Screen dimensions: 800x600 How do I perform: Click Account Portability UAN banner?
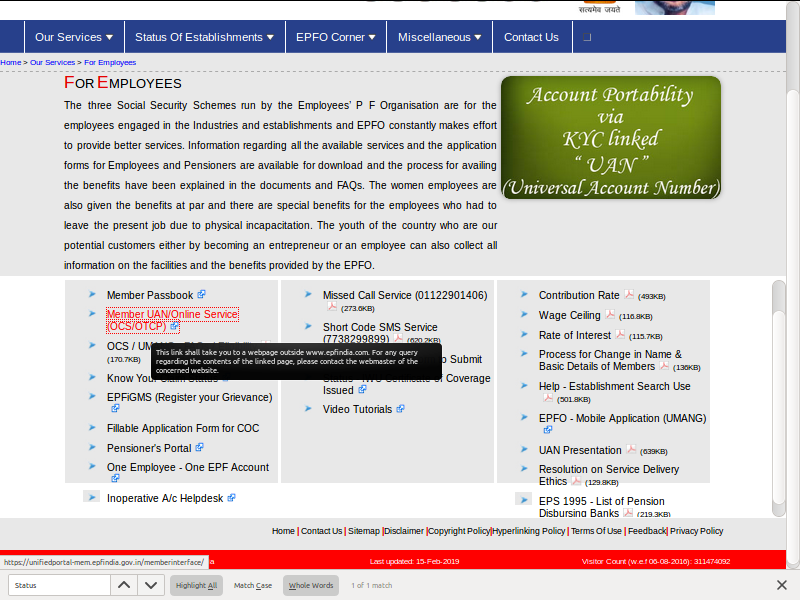610,138
